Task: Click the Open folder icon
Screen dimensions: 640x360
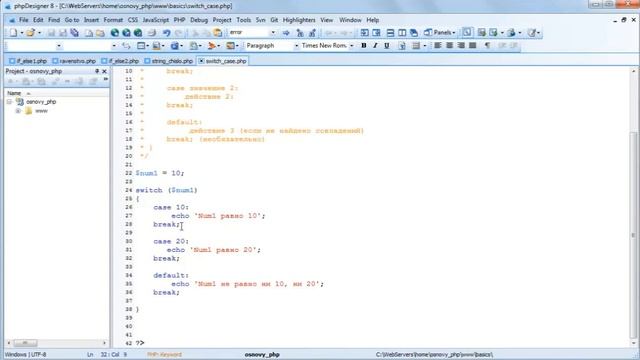Action: 30,33
